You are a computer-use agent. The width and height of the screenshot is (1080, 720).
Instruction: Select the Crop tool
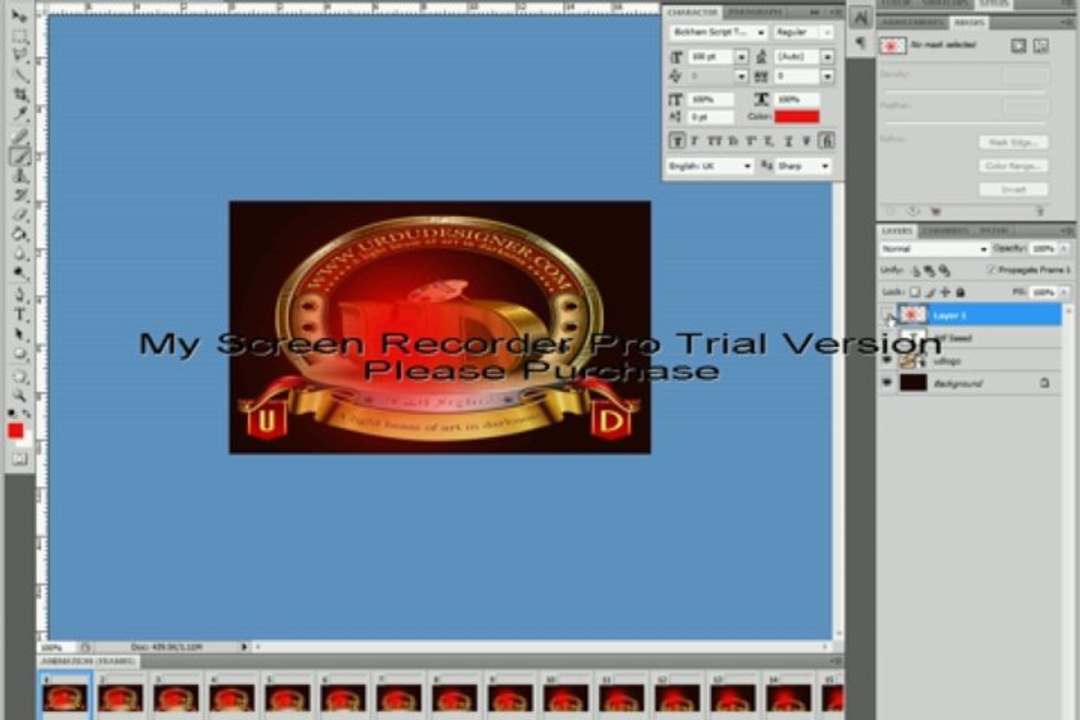coord(19,94)
